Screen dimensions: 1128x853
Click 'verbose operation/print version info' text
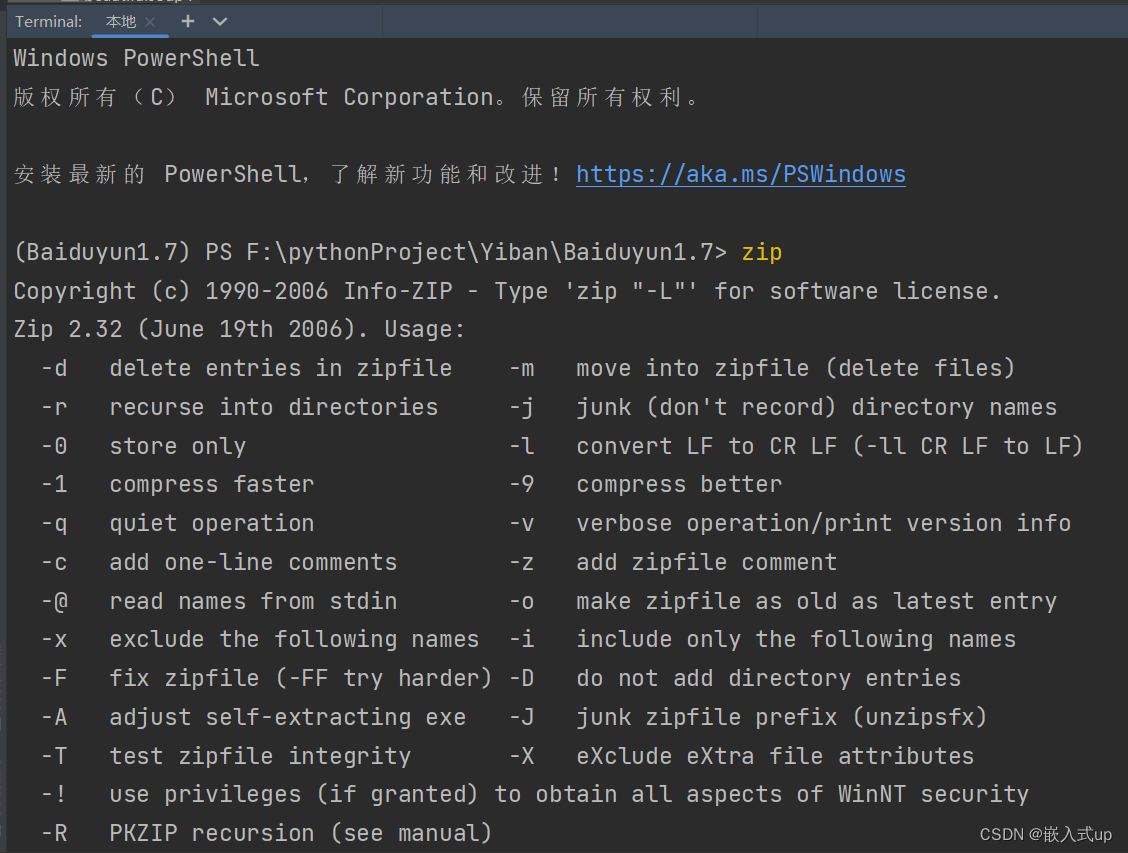[x=824, y=524]
